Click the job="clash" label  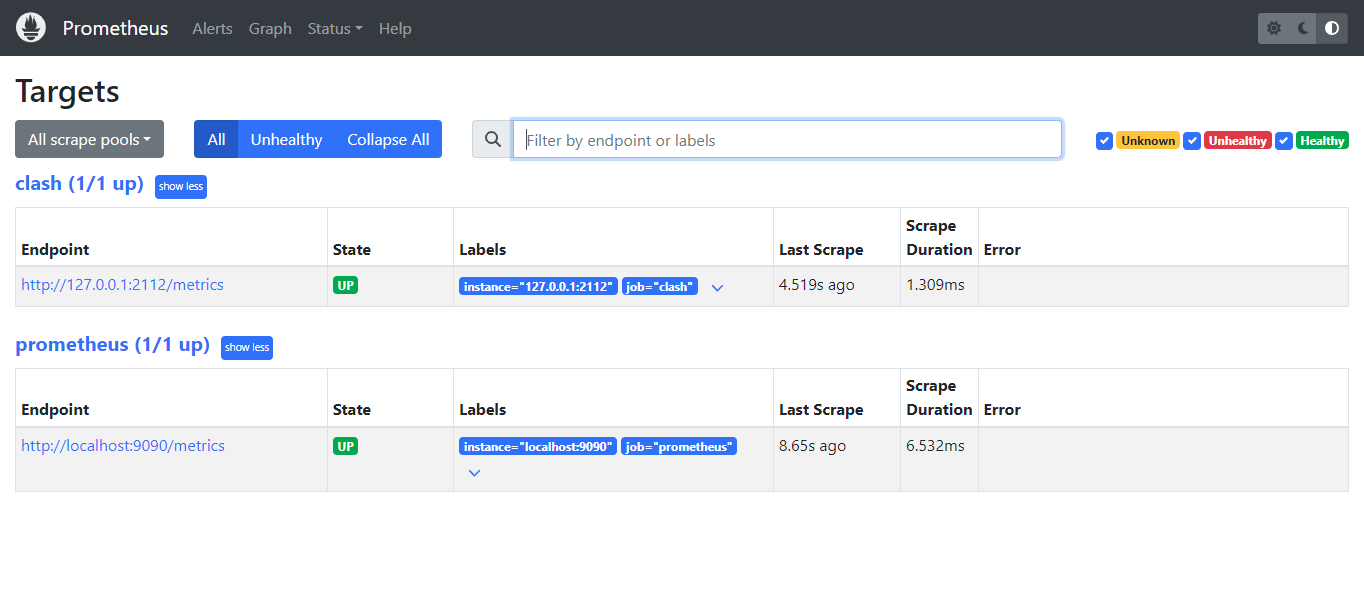[x=660, y=287]
